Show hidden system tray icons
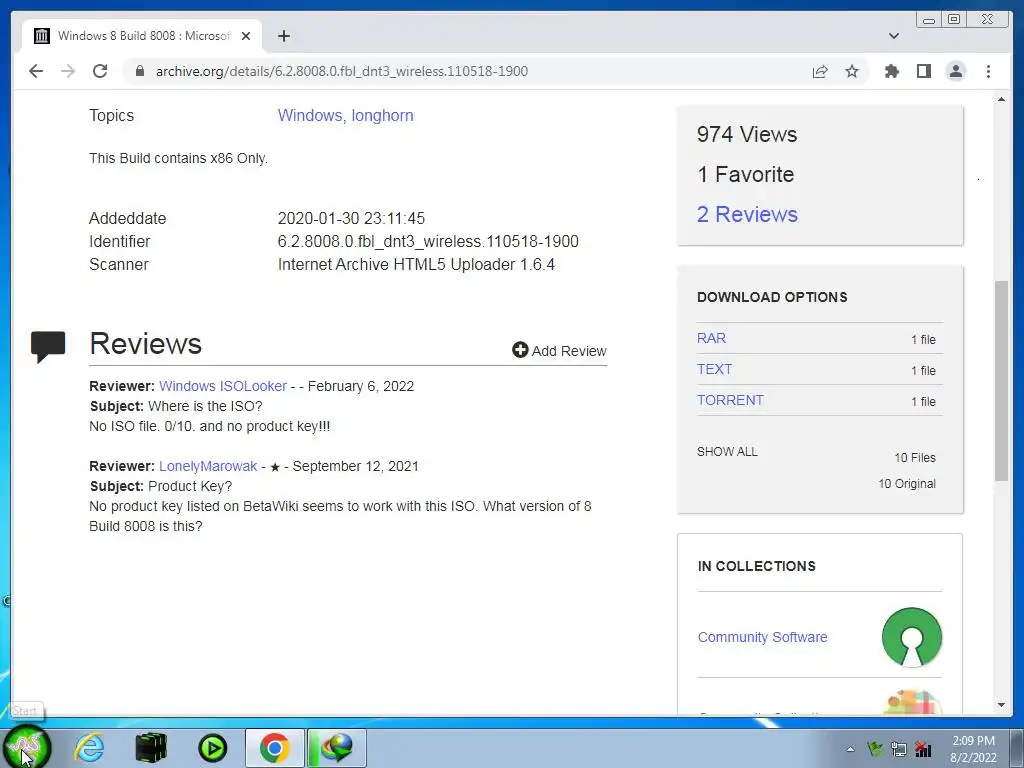Image resolution: width=1024 pixels, height=768 pixels. pos(850,750)
